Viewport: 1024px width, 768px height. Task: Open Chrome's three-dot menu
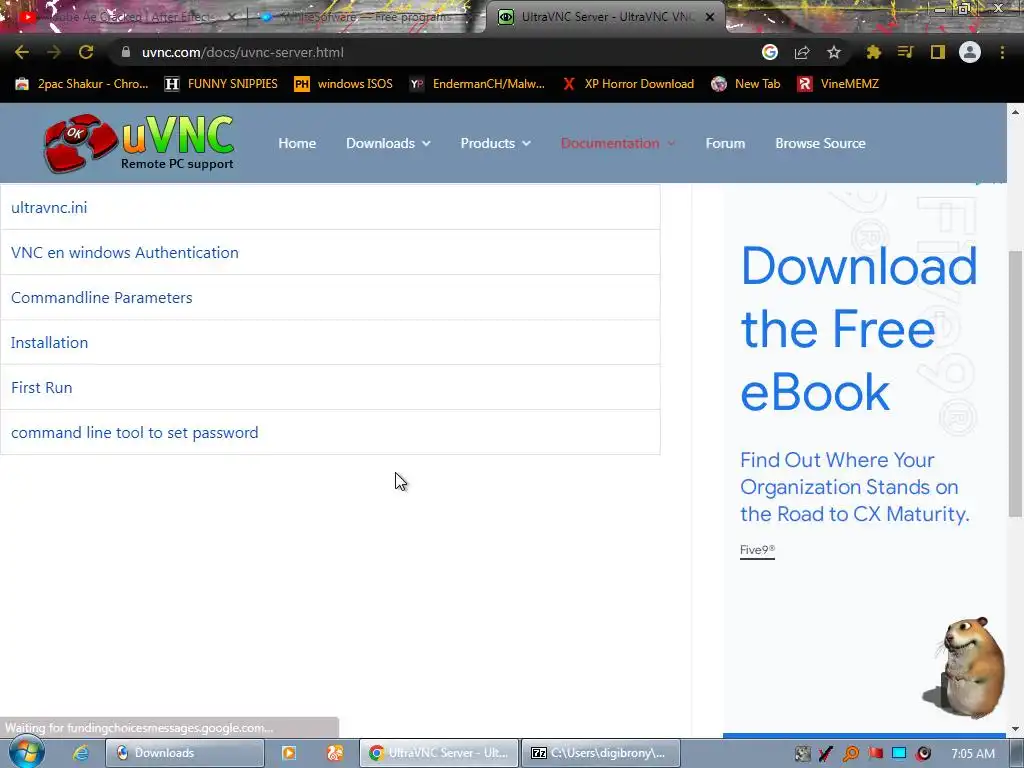pos(1002,52)
